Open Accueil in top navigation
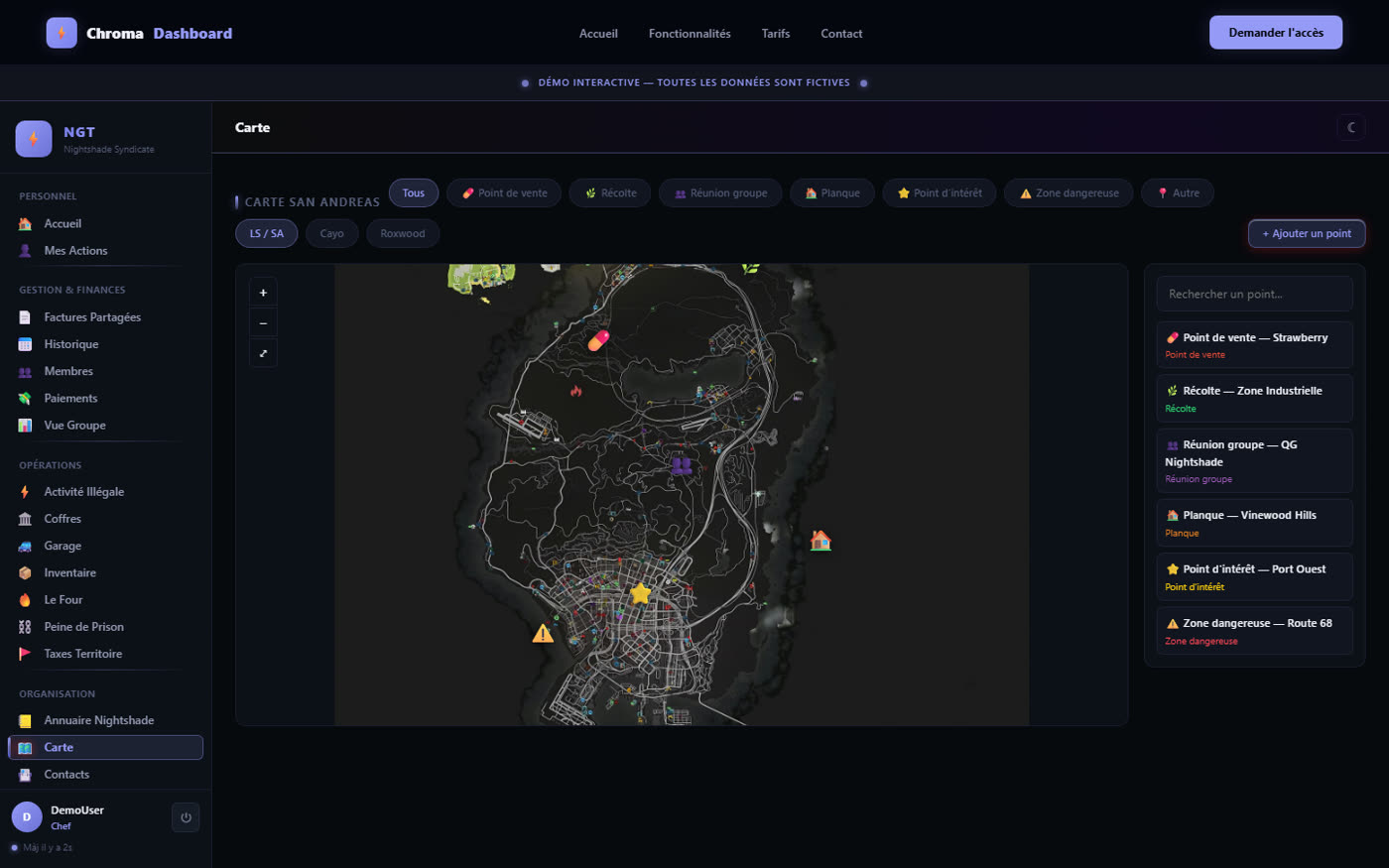The width and height of the screenshot is (1389, 868). pyautogui.click(x=598, y=34)
